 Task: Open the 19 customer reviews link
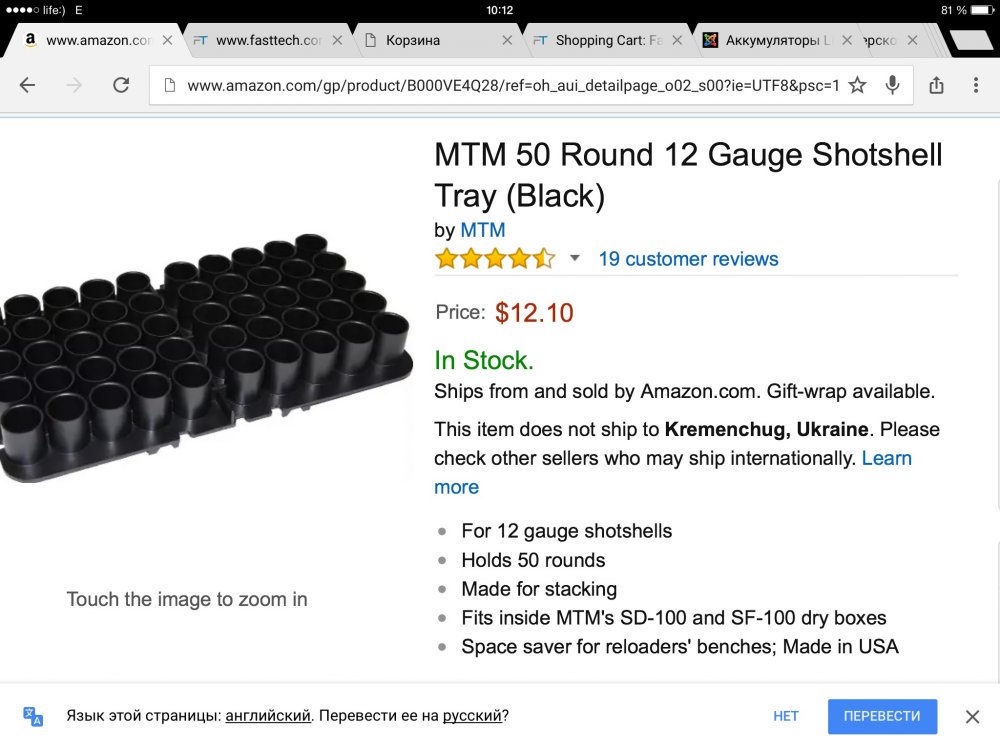688,259
